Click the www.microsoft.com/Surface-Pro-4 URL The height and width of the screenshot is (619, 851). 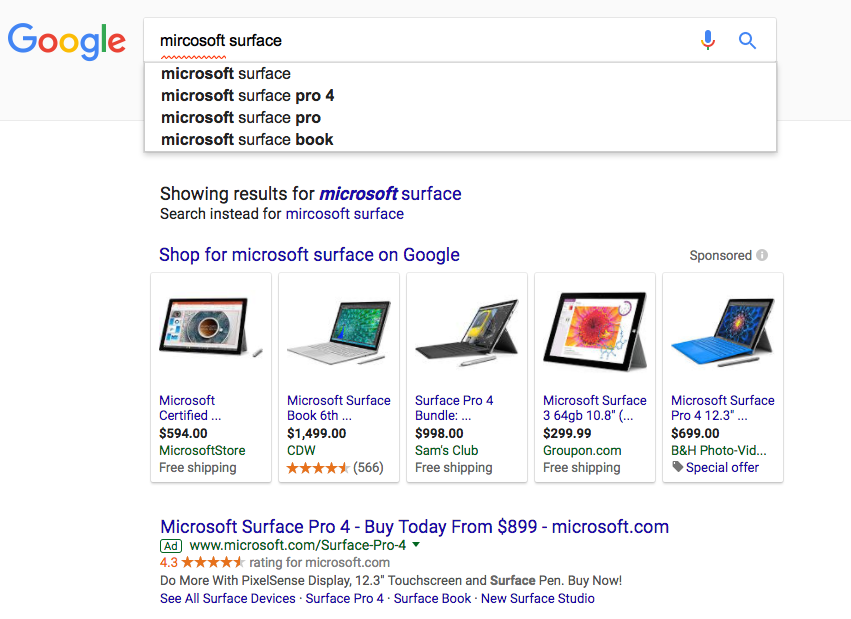[297, 545]
